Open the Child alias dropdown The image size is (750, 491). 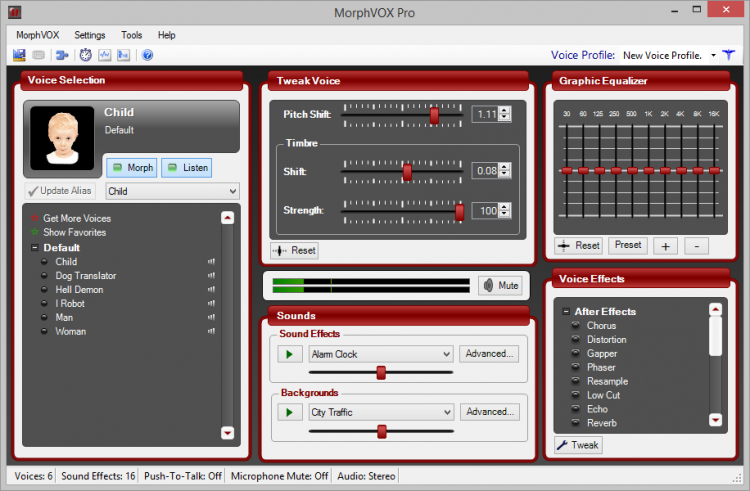click(172, 191)
